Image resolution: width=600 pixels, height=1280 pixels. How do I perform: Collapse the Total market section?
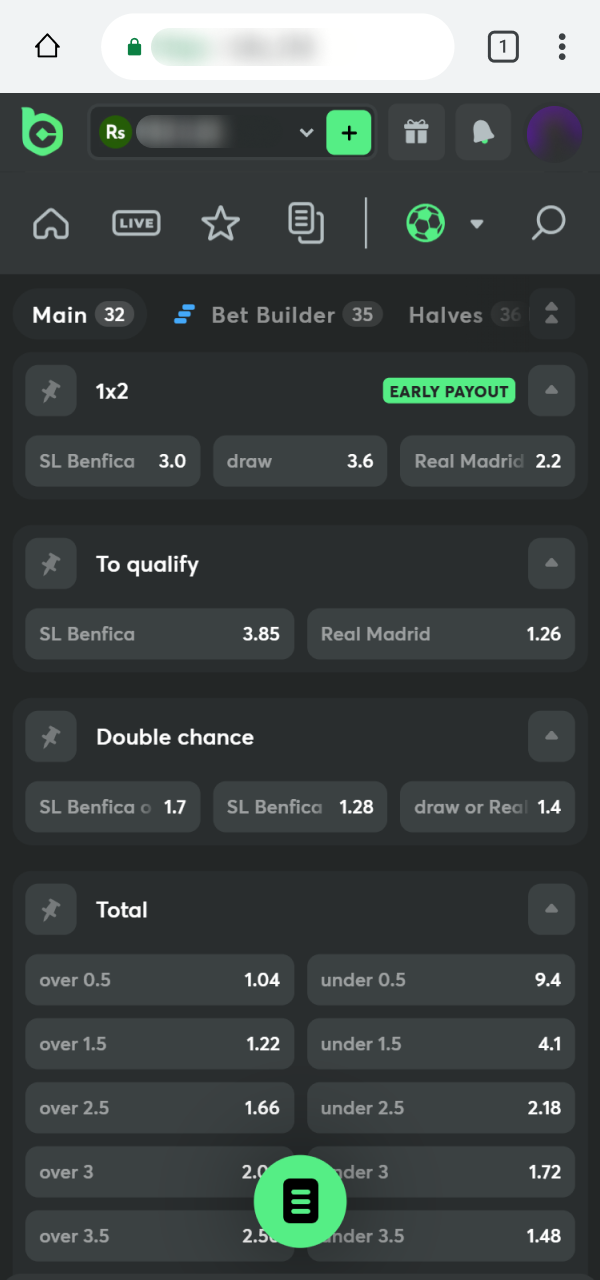[551, 909]
